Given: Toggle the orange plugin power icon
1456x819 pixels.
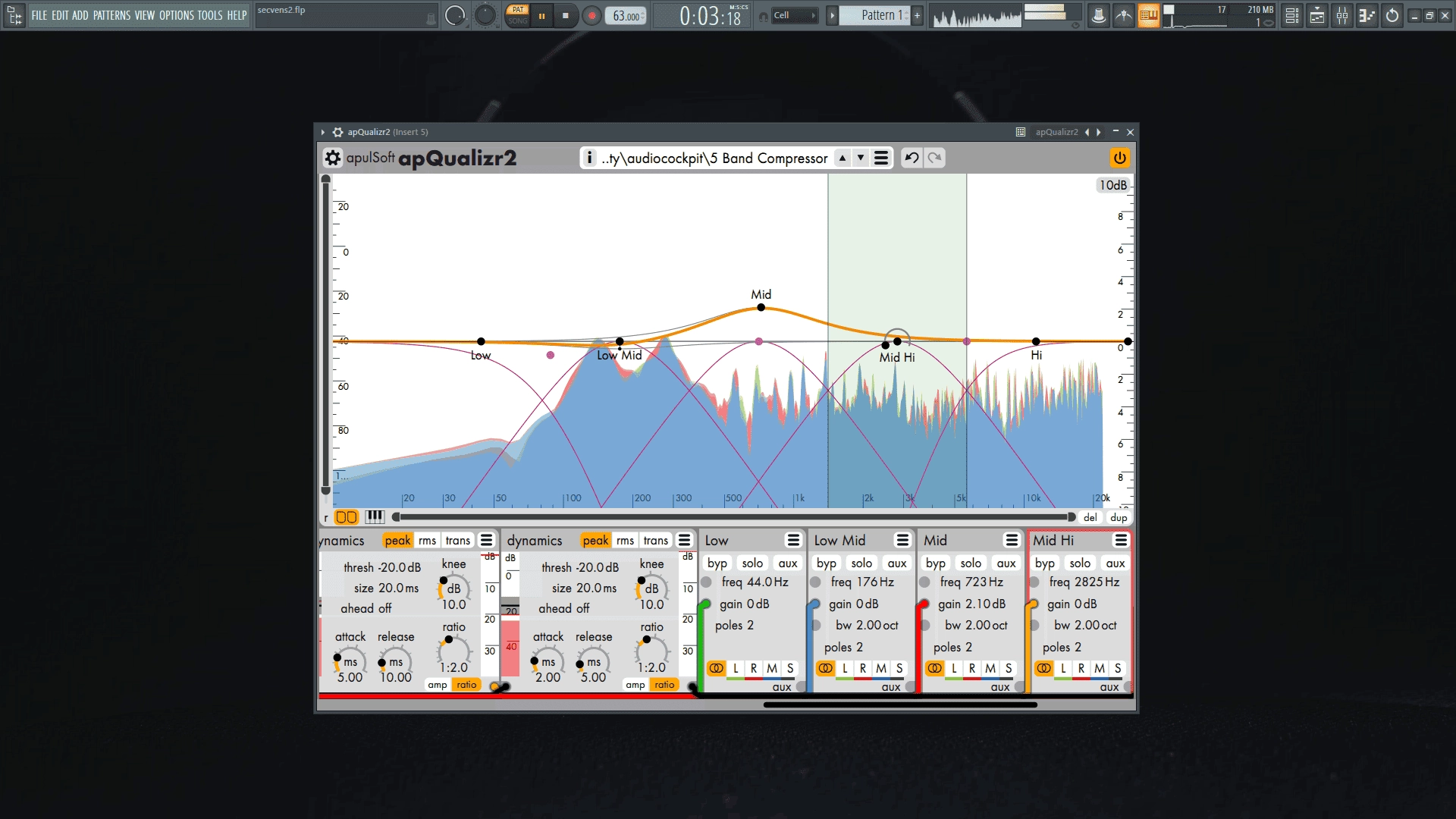Looking at the screenshot, I should pyautogui.click(x=1119, y=158).
